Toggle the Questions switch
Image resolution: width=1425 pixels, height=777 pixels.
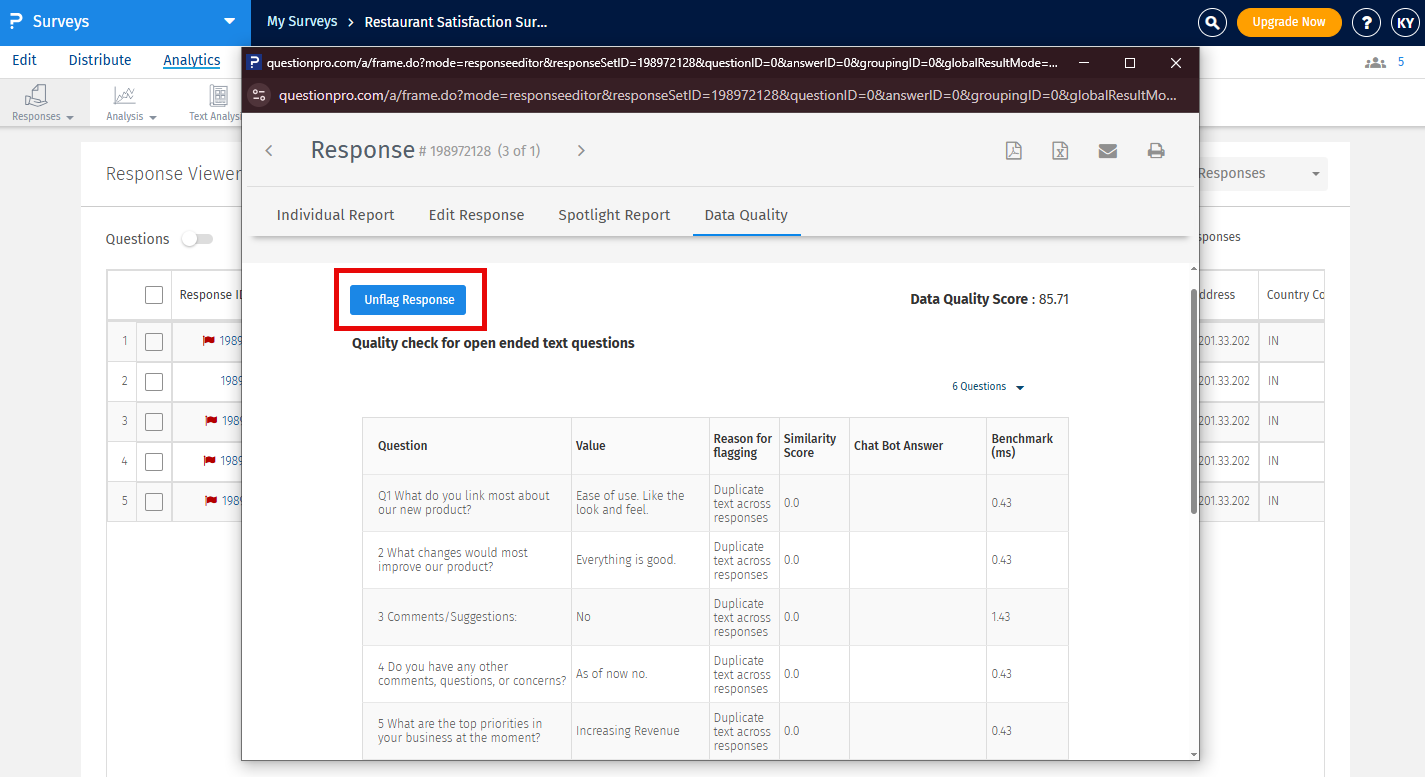click(196, 239)
